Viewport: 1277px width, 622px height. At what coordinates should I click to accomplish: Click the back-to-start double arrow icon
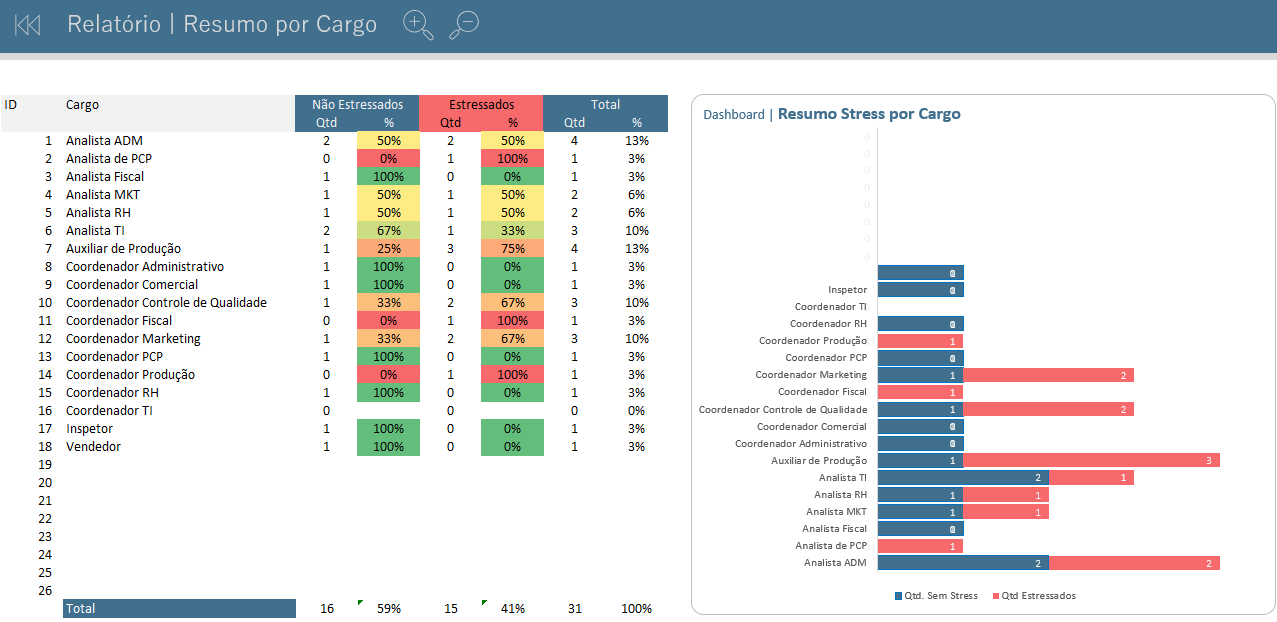click(x=28, y=25)
